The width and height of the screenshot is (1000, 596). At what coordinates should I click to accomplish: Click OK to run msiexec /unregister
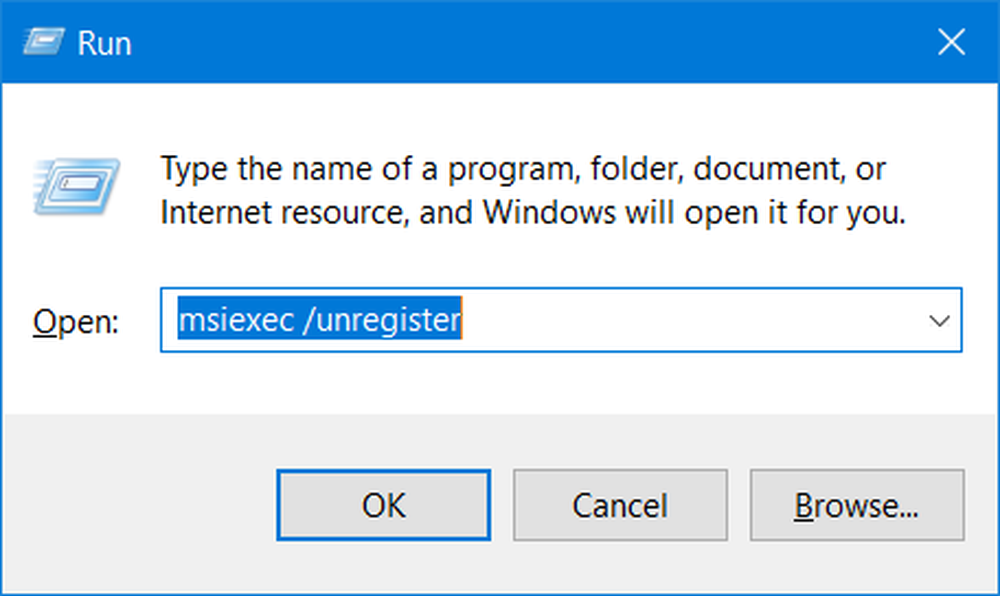click(383, 505)
